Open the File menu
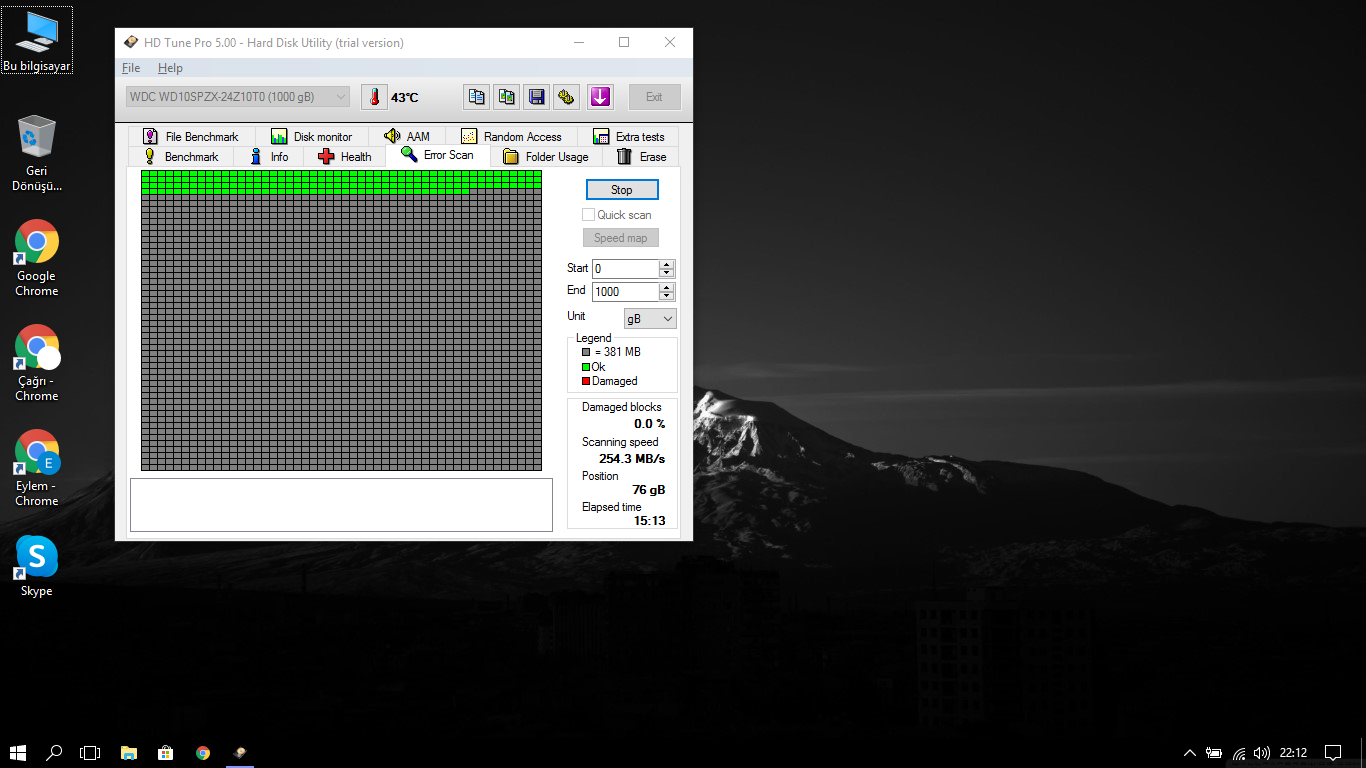Image resolution: width=1366 pixels, height=768 pixels. pyautogui.click(x=131, y=68)
